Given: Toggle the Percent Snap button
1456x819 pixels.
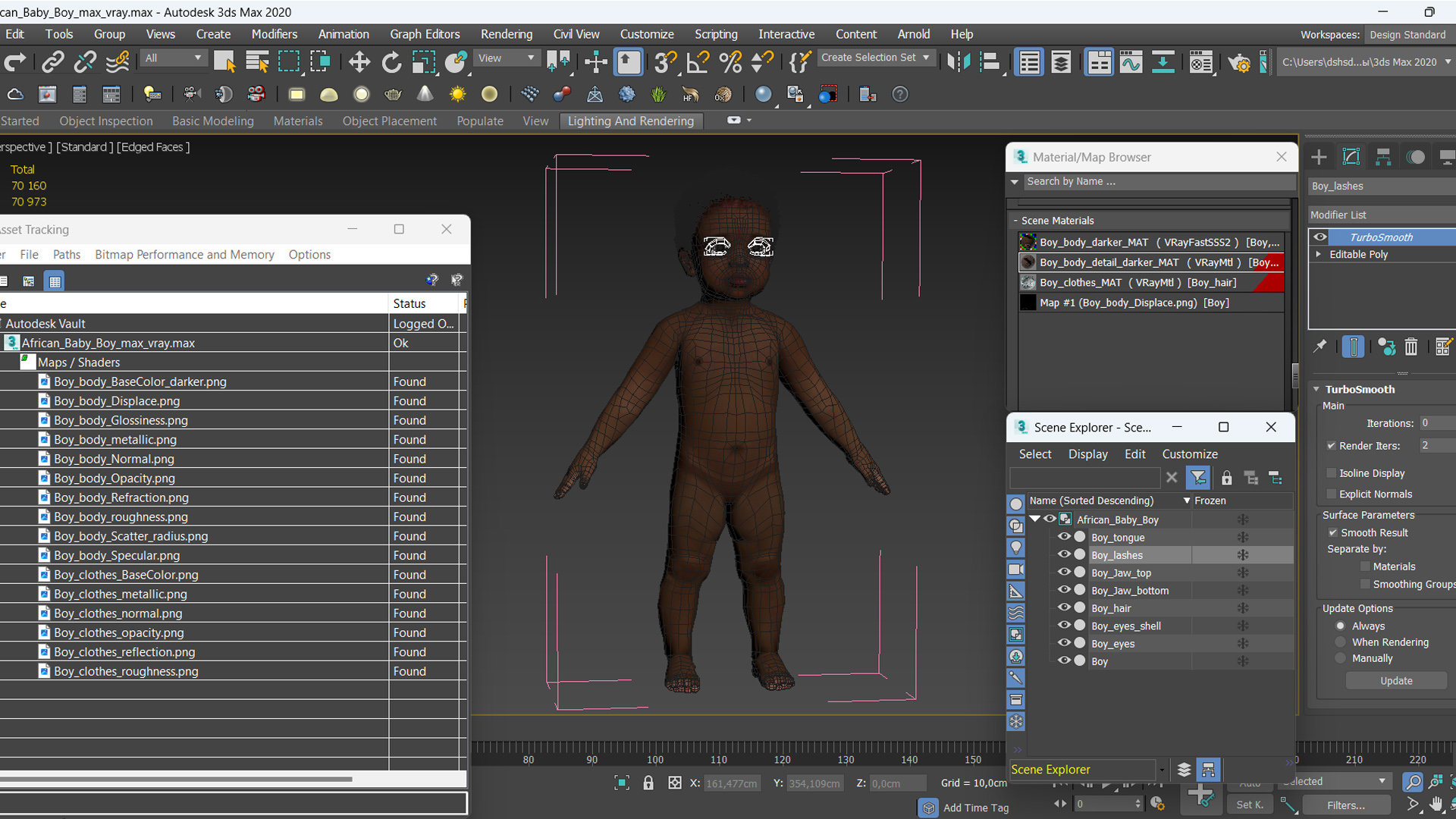Looking at the screenshot, I should [x=730, y=62].
